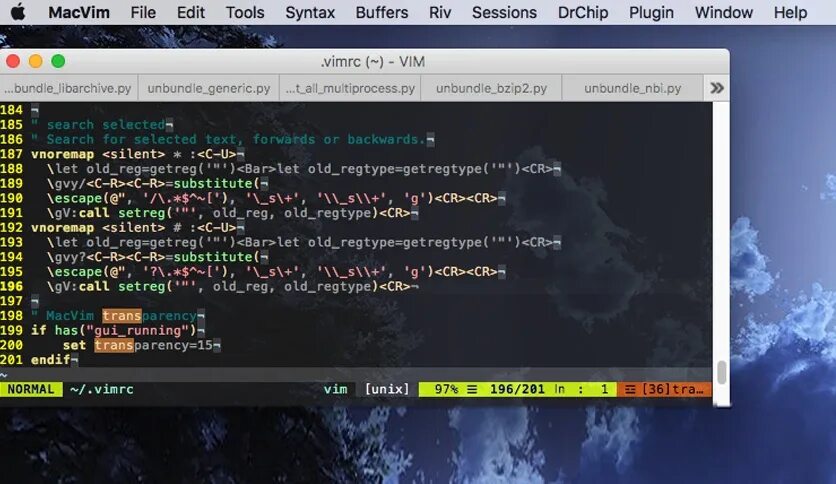This screenshot has height=484, width=836.
Task: Switch to the unbundle_bzip2.py tab
Action: 491,88
